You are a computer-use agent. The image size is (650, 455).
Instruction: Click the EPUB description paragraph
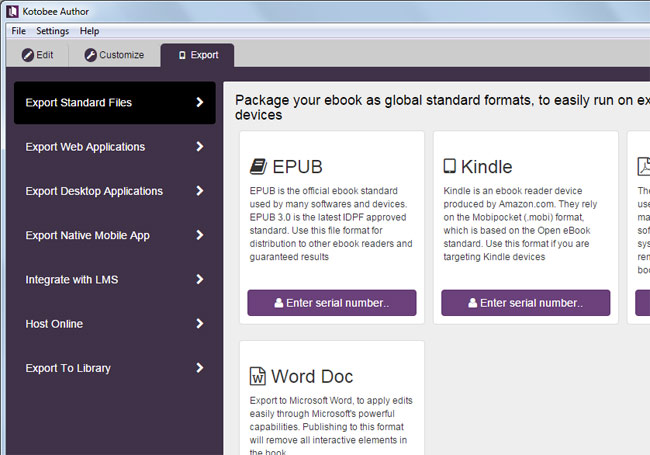pos(331,224)
